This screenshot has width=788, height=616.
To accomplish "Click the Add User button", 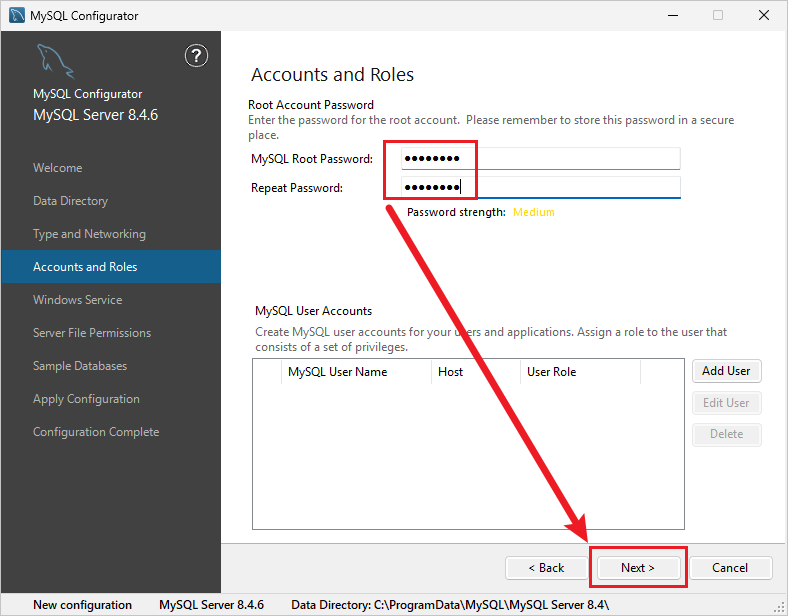I will tap(726, 371).
